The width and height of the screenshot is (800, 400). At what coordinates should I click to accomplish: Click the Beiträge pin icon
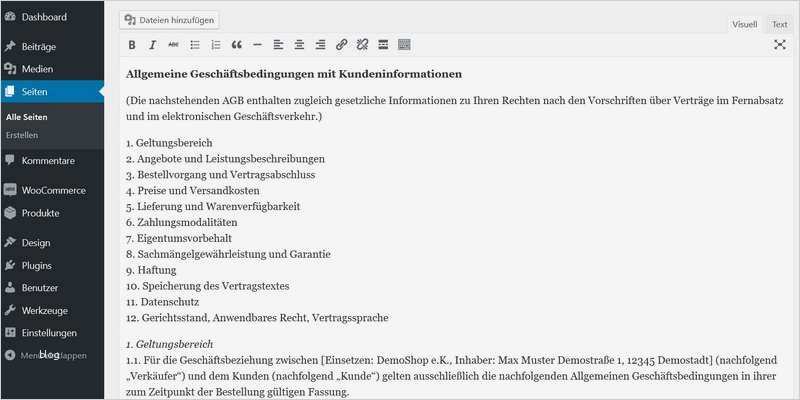tap(10, 46)
